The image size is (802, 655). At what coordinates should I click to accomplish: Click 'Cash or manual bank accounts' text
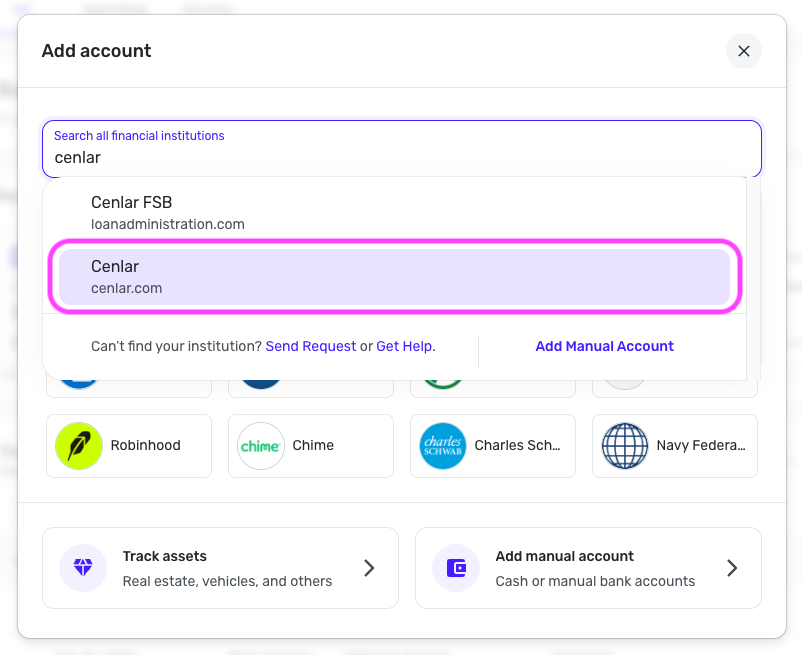(595, 581)
